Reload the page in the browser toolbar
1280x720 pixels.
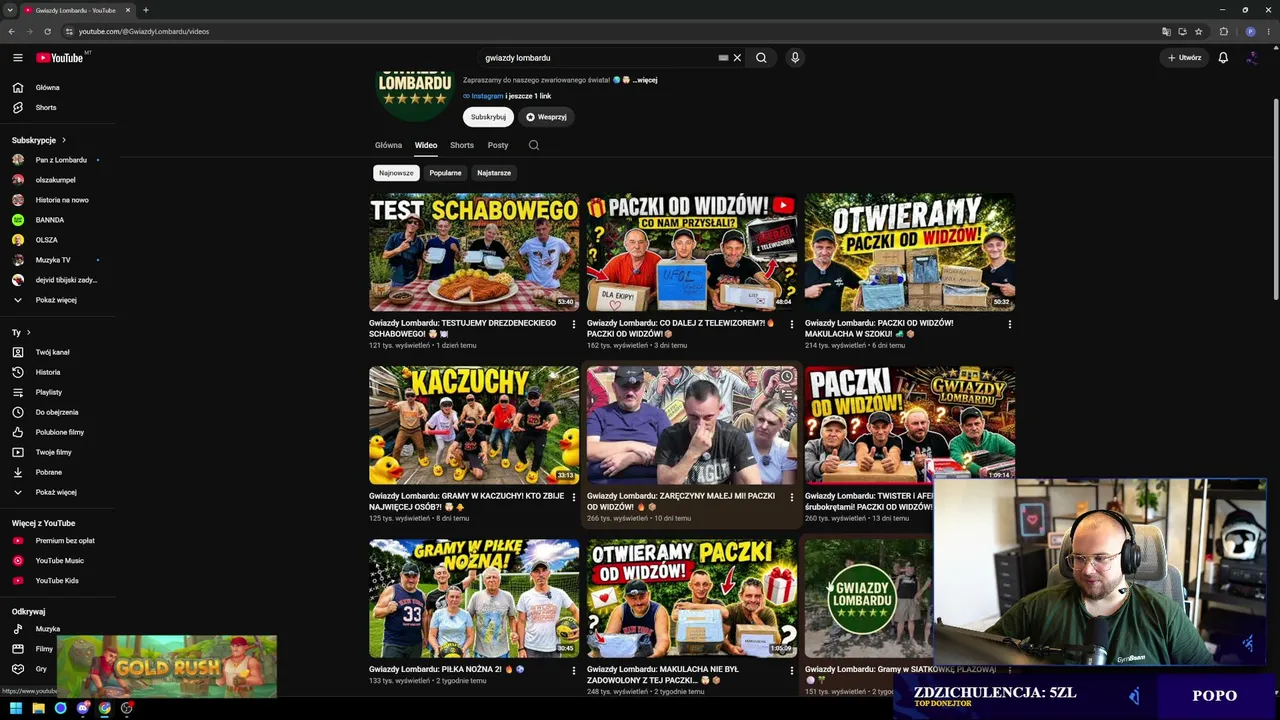click(47, 31)
